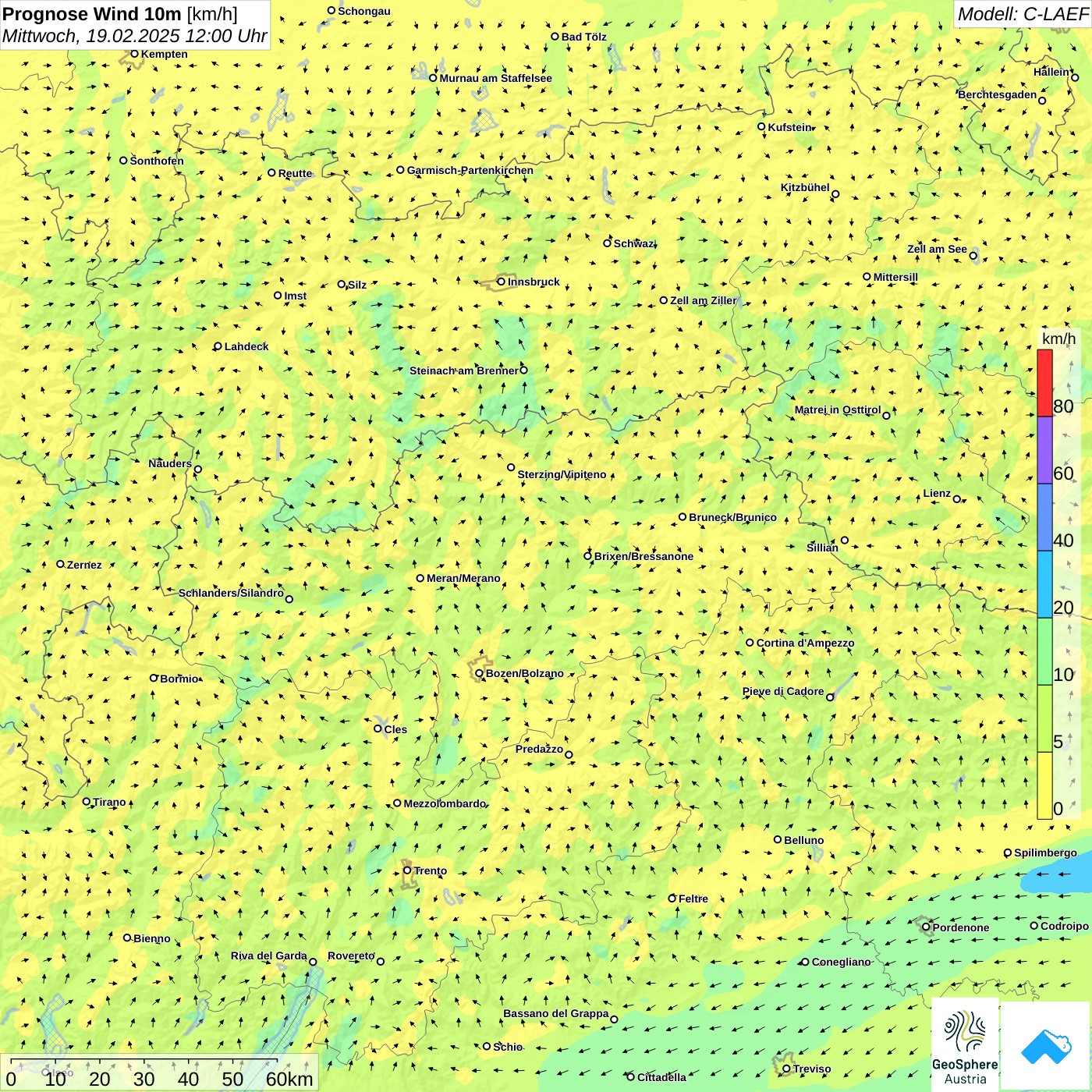
Task: Click the 'Pieve di Cadore' label
Action: [x=783, y=691]
